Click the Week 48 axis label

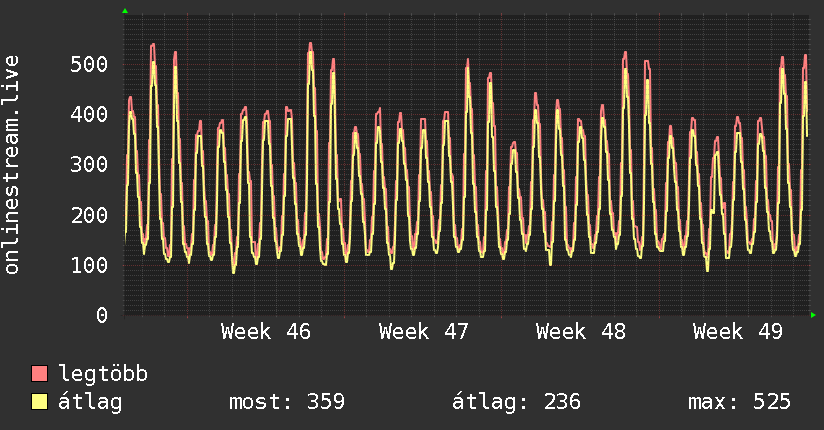pyautogui.click(x=581, y=332)
